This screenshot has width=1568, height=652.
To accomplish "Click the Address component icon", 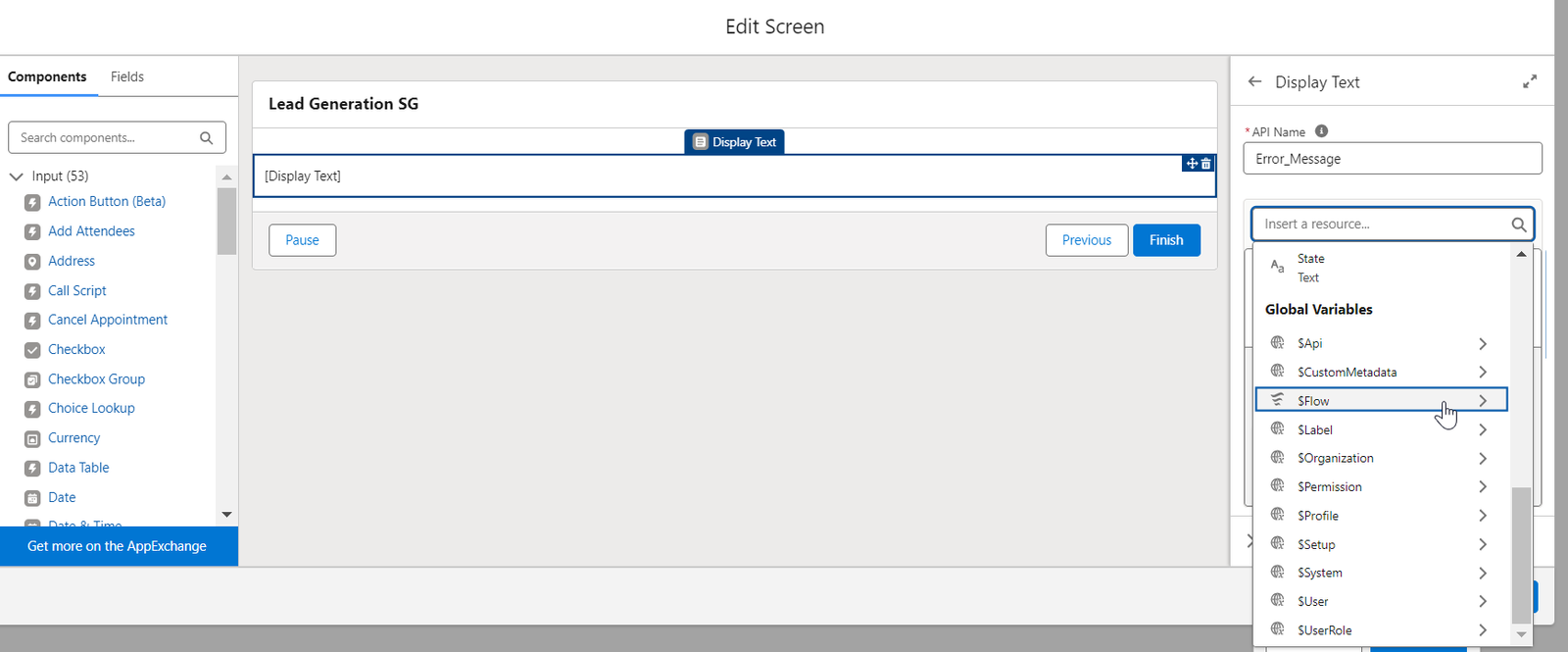I will point(32,262).
